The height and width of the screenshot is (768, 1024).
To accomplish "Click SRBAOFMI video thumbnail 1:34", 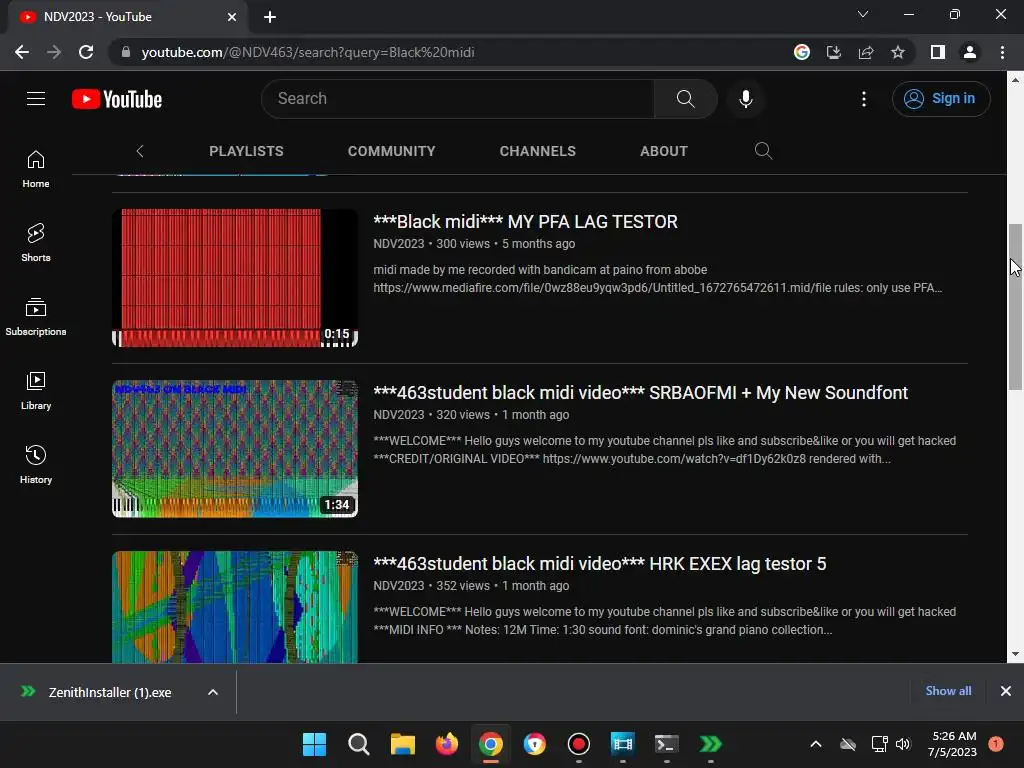I will pyautogui.click(x=235, y=449).
